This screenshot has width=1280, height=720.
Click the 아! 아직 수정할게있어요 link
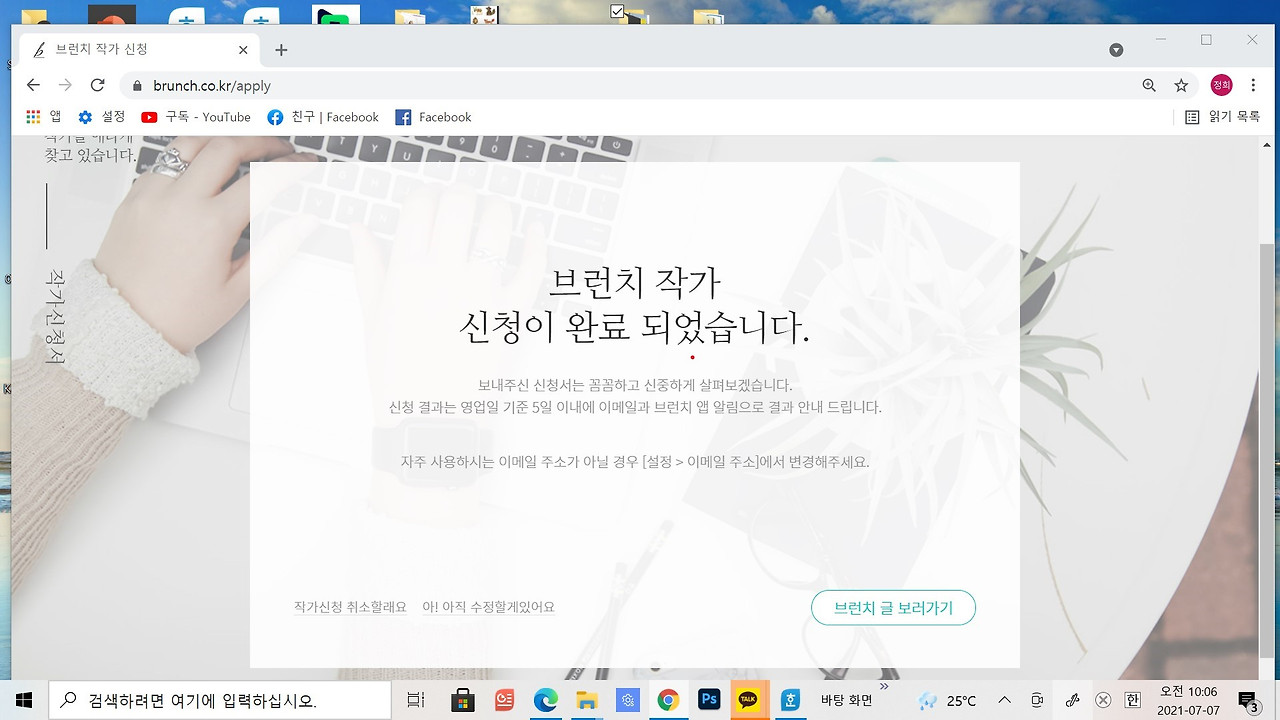(x=488, y=607)
